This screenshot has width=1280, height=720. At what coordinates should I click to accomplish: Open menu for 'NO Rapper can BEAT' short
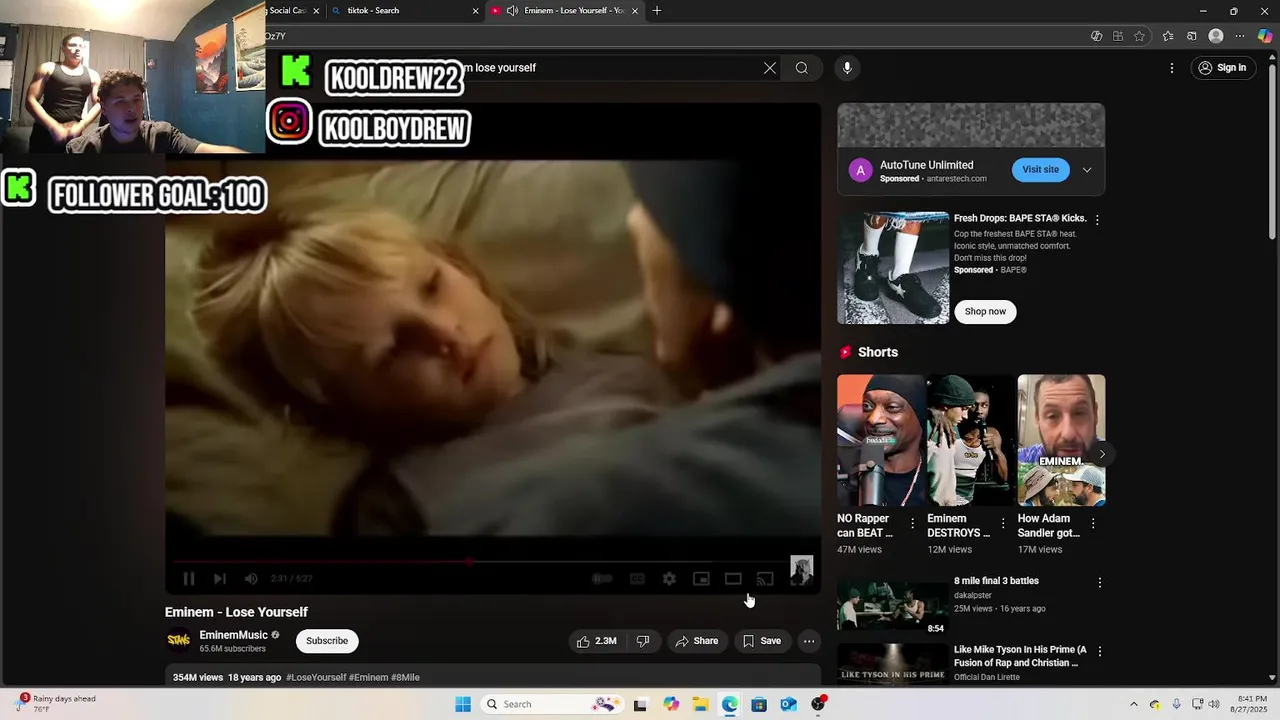tap(912, 523)
